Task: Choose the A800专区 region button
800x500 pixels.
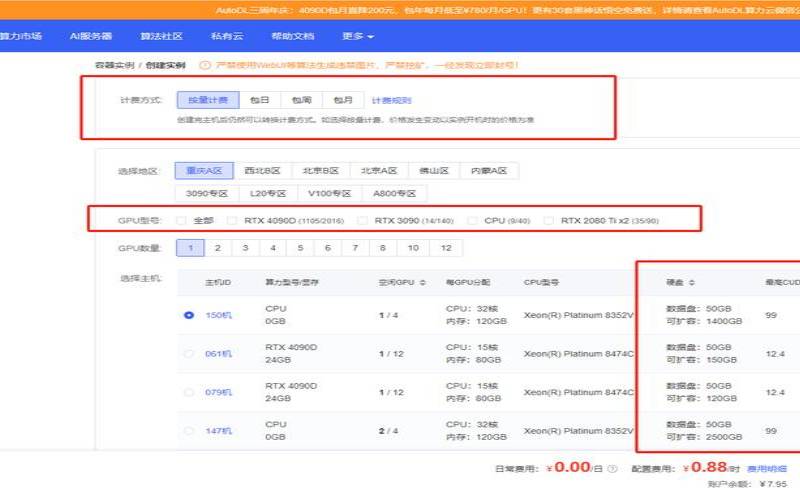Action: [396, 193]
